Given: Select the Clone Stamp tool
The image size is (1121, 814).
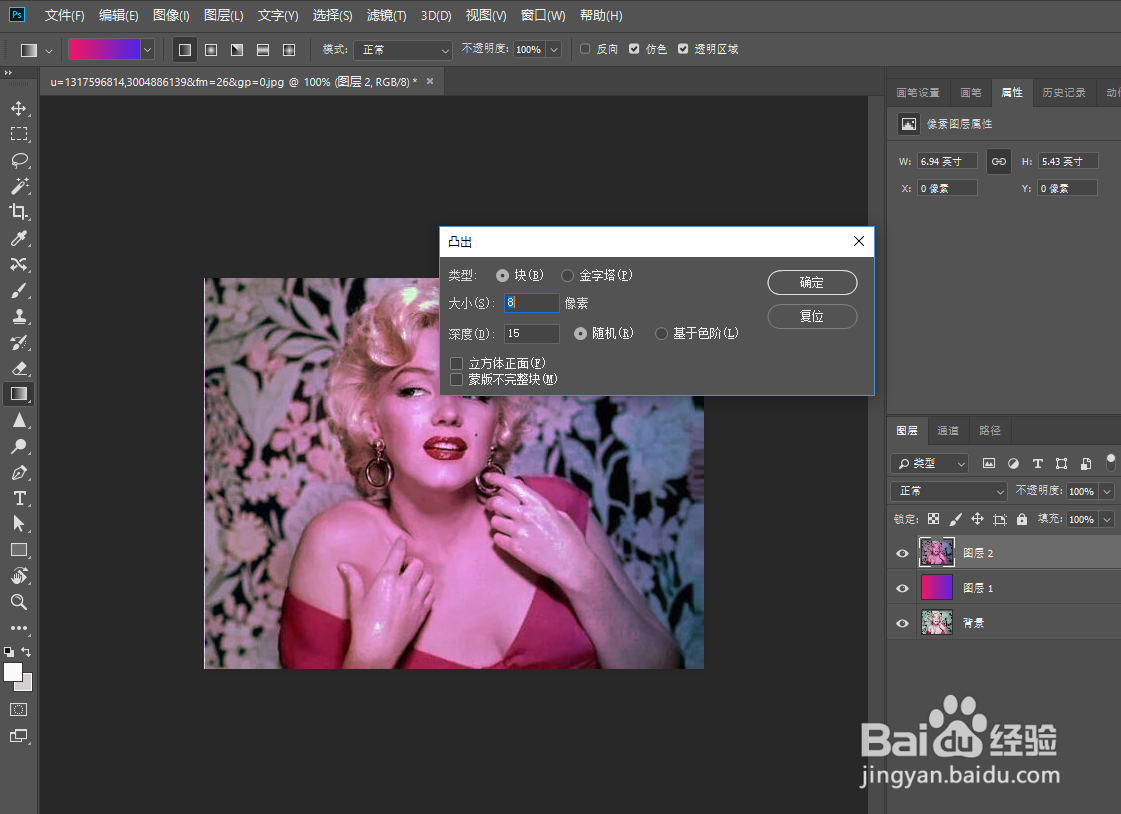Looking at the screenshot, I should point(19,317).
